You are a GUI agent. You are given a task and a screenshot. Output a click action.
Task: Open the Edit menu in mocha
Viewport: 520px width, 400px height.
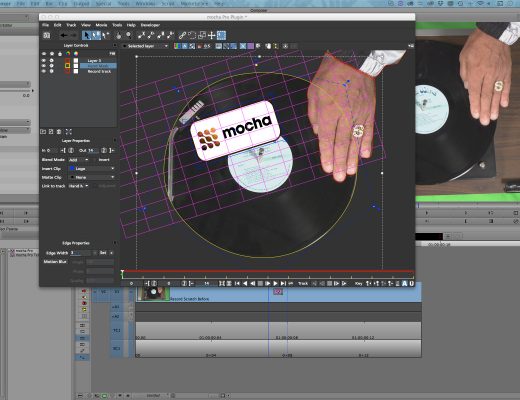point(58,25)
